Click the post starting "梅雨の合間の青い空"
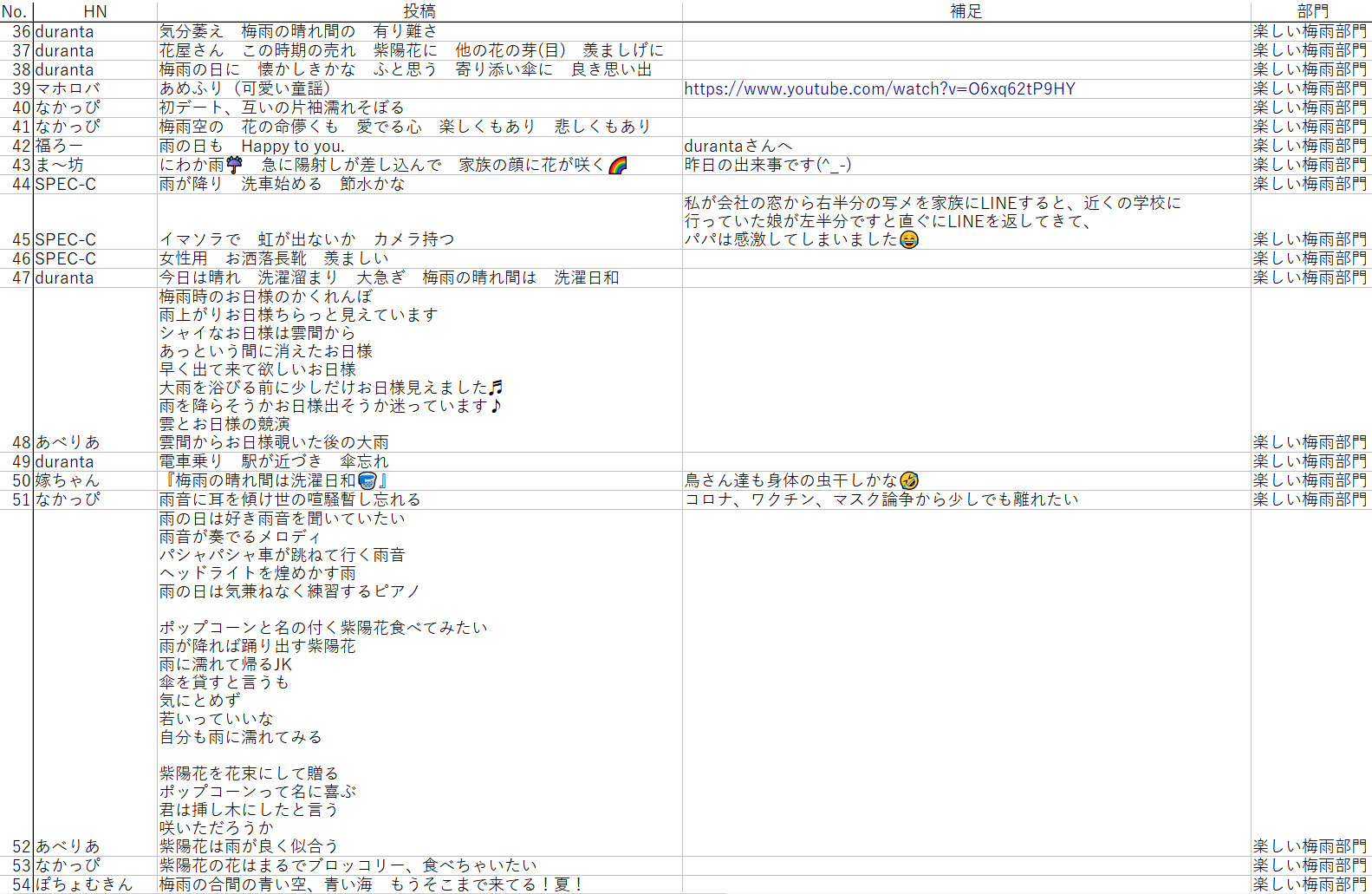 (x=371, y=884)
